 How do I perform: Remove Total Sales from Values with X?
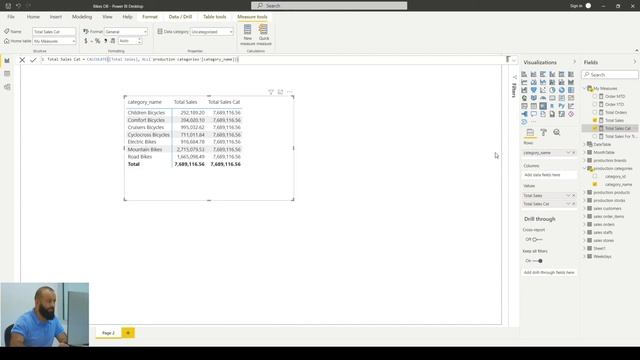(x=573, y=196)
